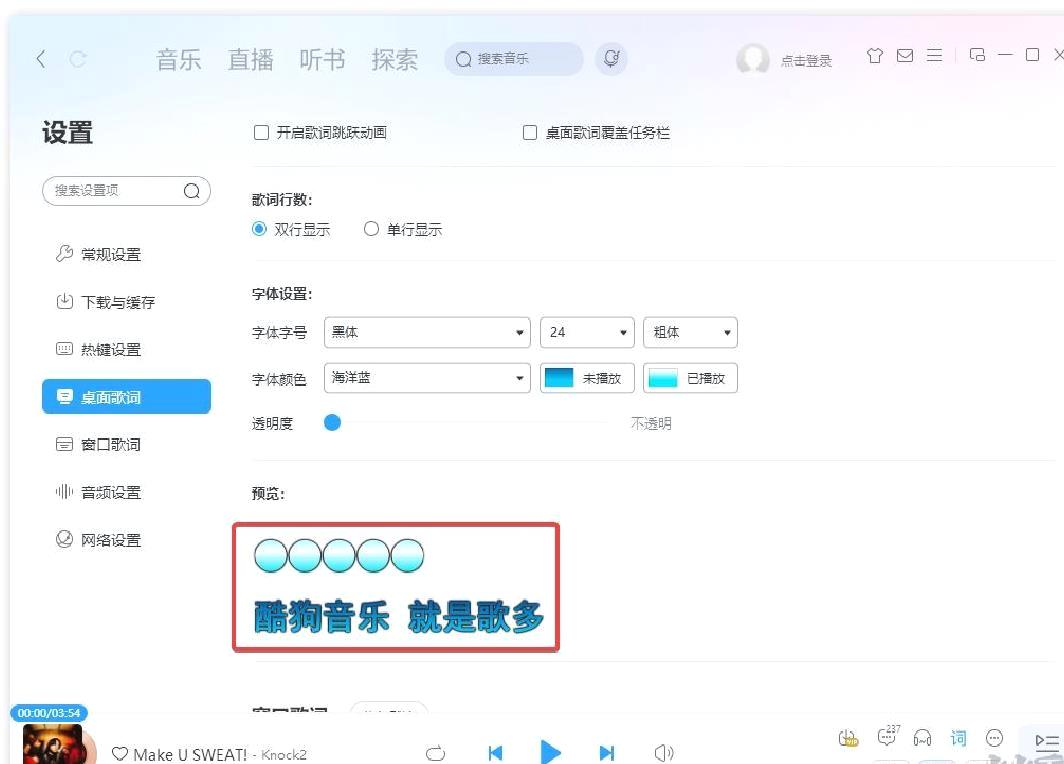Click the magnifier in settings search box
Screen dimensions: 1064x764
[x=192, y=191]
